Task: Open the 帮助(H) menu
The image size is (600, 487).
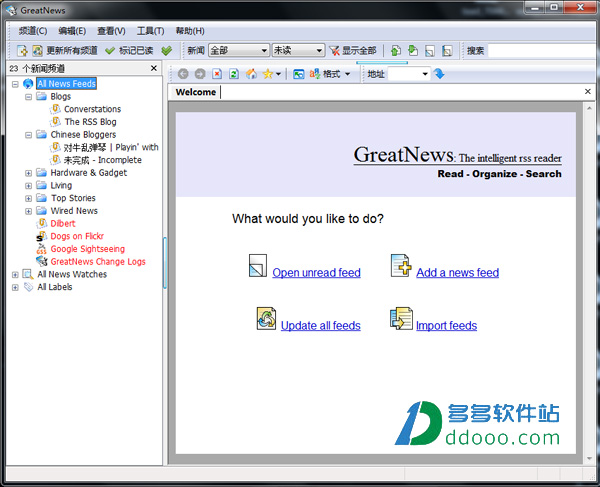Action: (x=190, y=31)
